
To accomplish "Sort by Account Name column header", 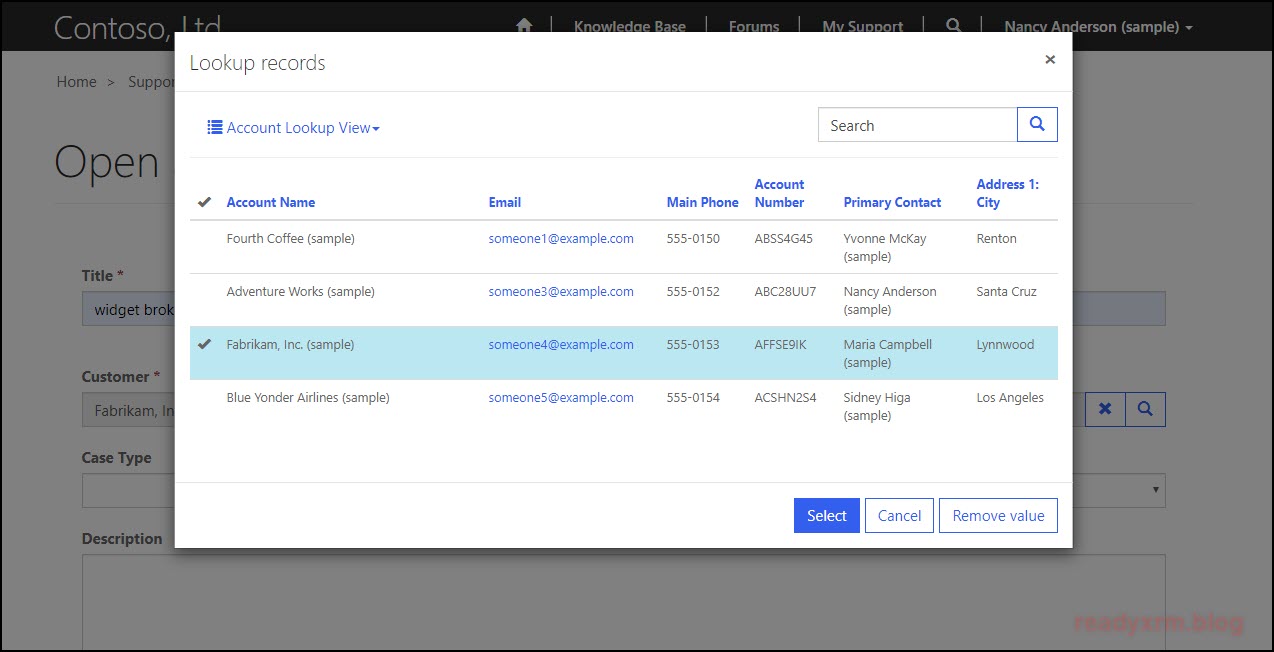I will click(x=270, y=202).
